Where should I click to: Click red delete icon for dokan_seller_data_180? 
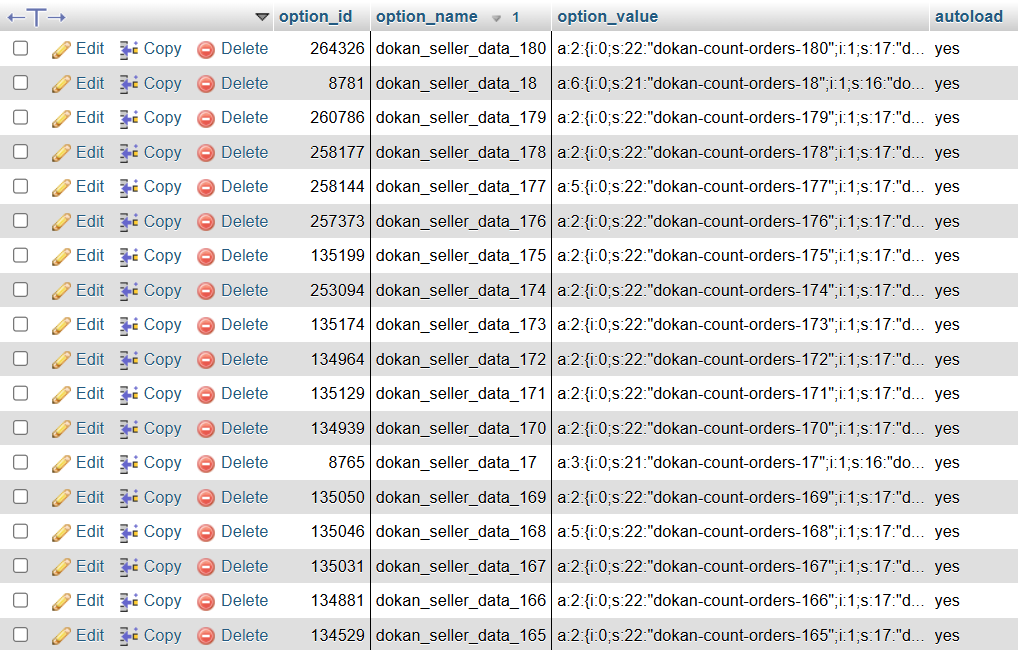[206, 49]
